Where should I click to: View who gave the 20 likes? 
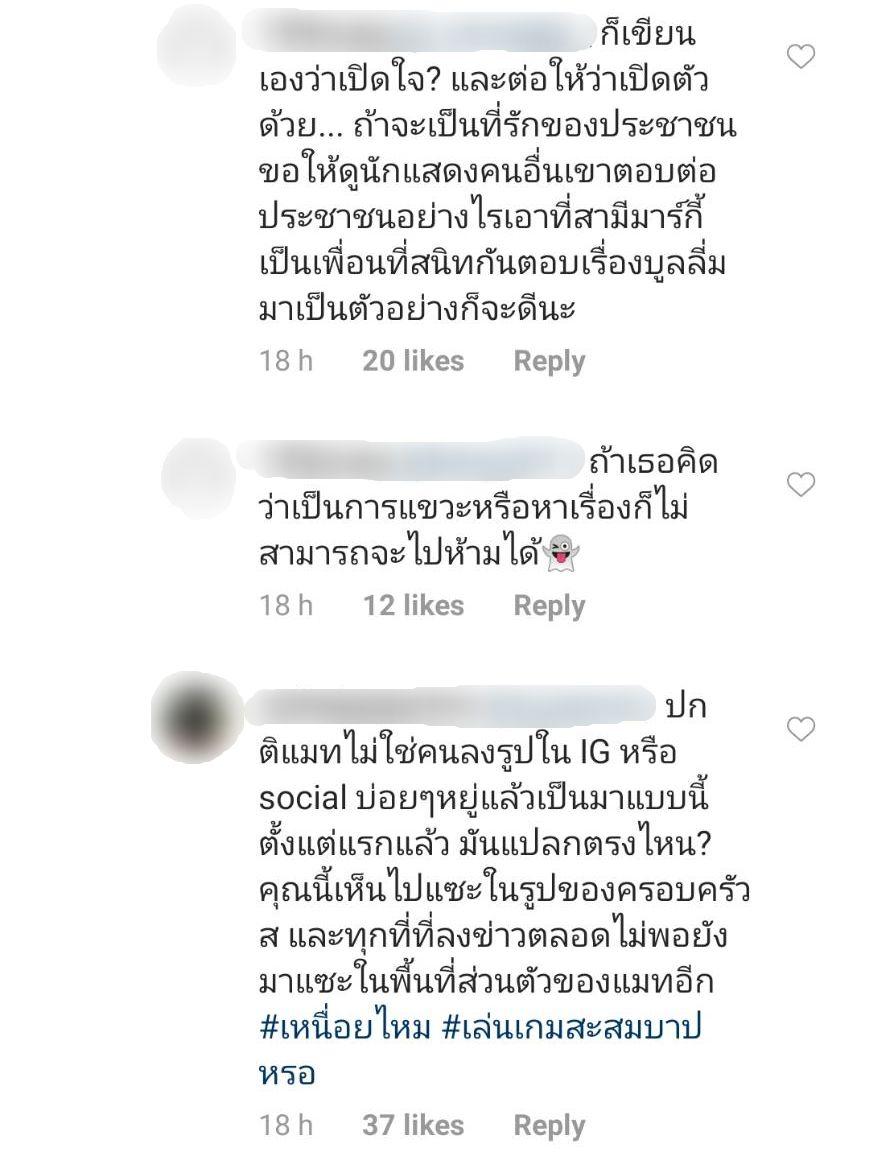[x=413, y=361]
